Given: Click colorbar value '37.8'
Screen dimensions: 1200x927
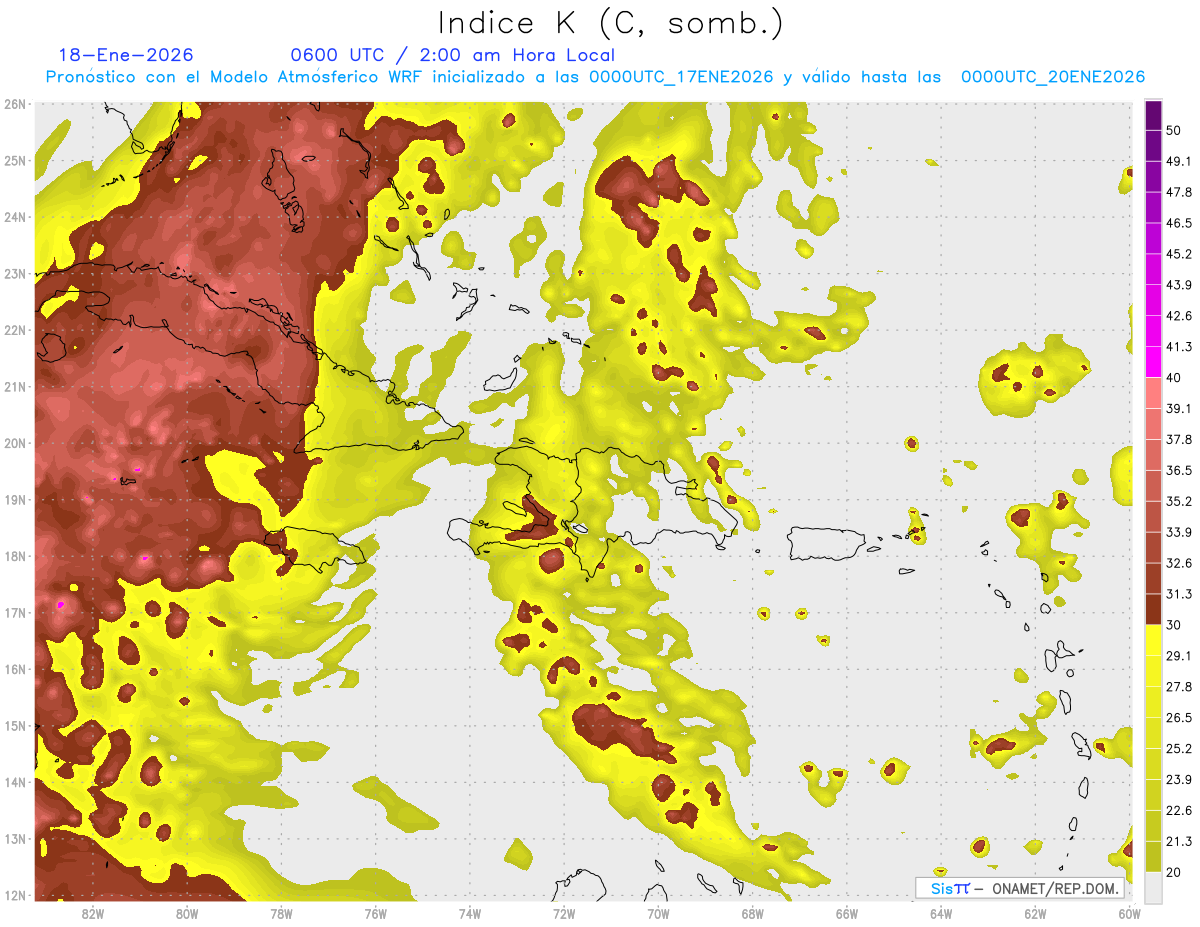Looking at the screenshot, I should pos(1179,439).
